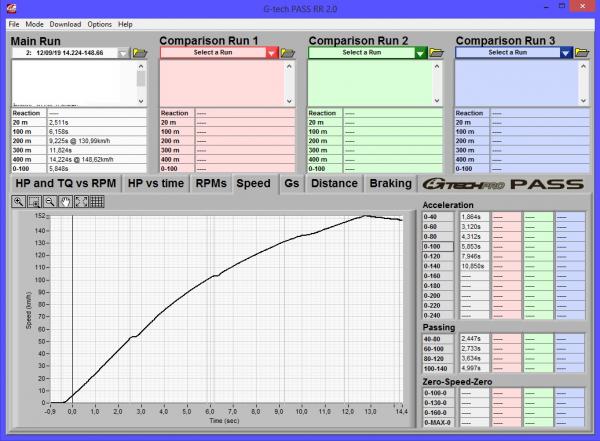Image resolution: width=600 pixels, height=441 pixels.
Task: Expand Comparison Run 3 blue dropdown arrow
Action: 566,53
